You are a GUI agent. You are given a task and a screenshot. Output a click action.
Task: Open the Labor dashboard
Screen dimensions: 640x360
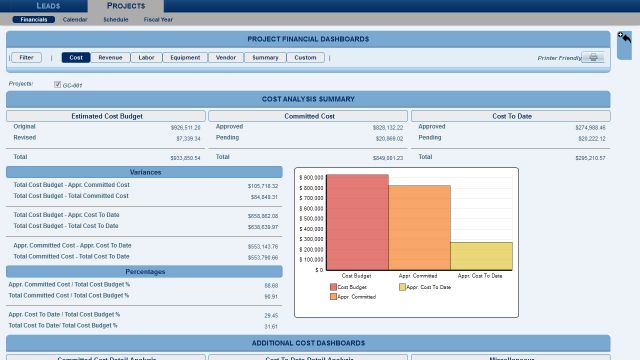[146, 58]
